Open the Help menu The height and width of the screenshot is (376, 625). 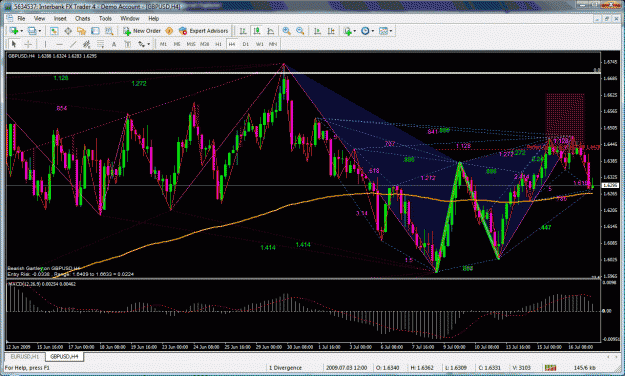pyautogui.click(x=153, y=18)
